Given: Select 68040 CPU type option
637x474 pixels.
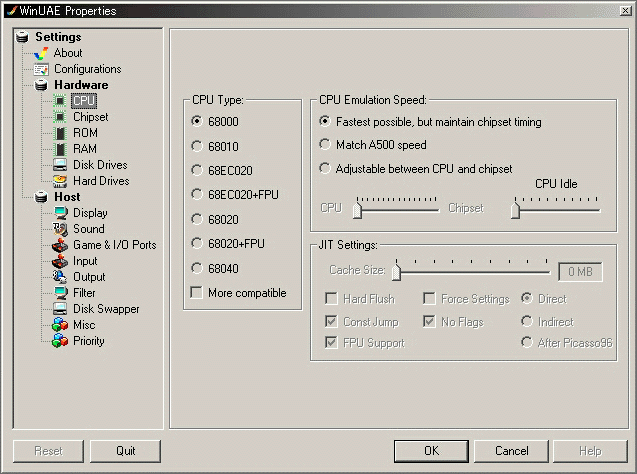Looking at the screenshot, I should pyautogui.click(x=196, y=268).
